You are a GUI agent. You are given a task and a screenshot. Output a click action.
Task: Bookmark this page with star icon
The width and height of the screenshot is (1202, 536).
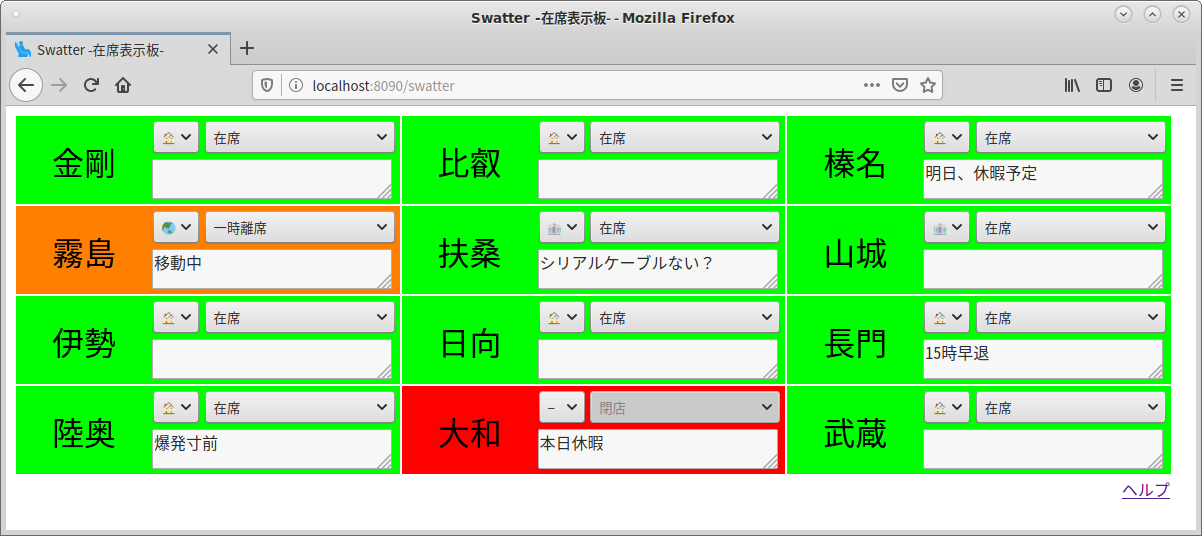pos(927,85)
